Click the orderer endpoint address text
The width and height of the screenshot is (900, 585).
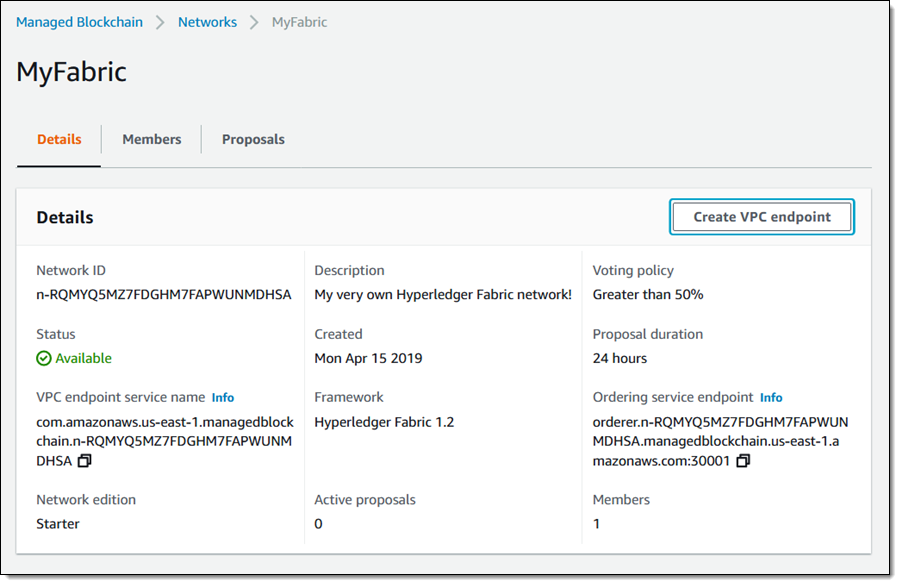tap(720, 441)
